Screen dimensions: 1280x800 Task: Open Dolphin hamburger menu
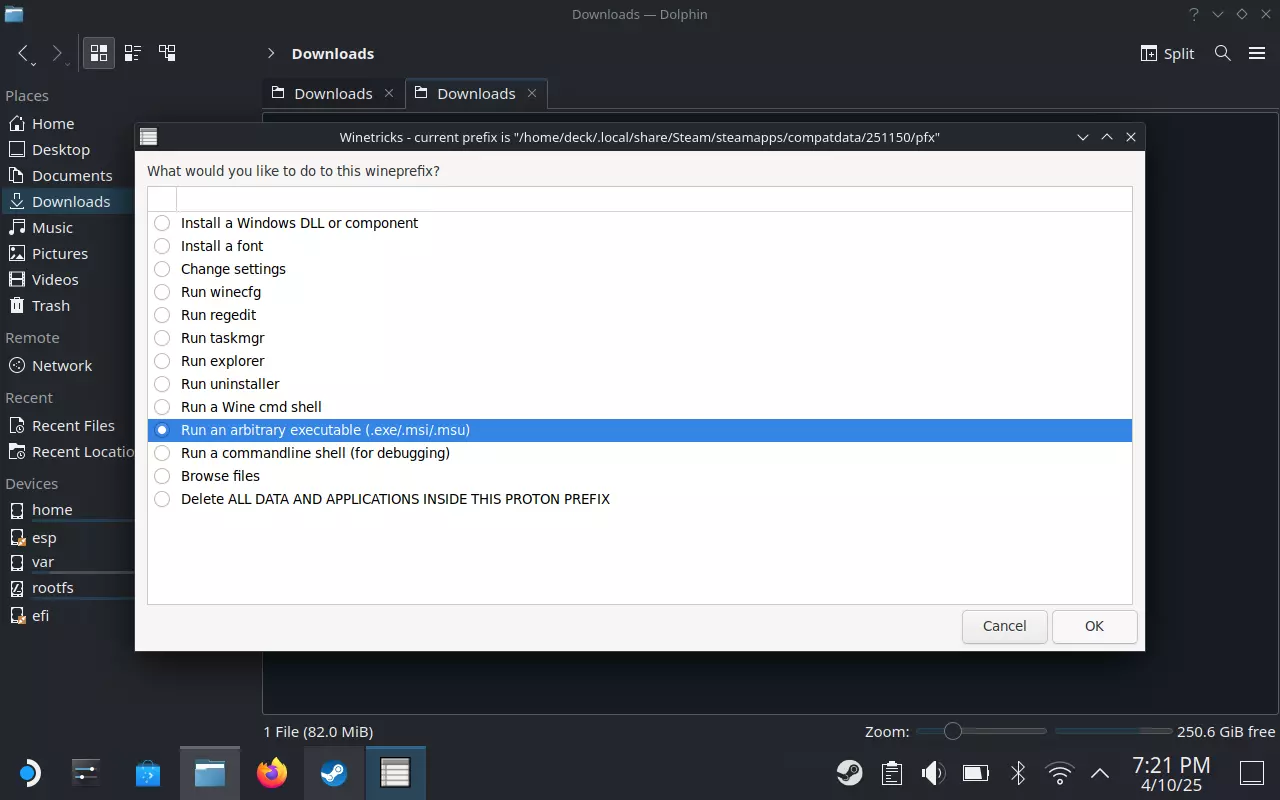1257,54
